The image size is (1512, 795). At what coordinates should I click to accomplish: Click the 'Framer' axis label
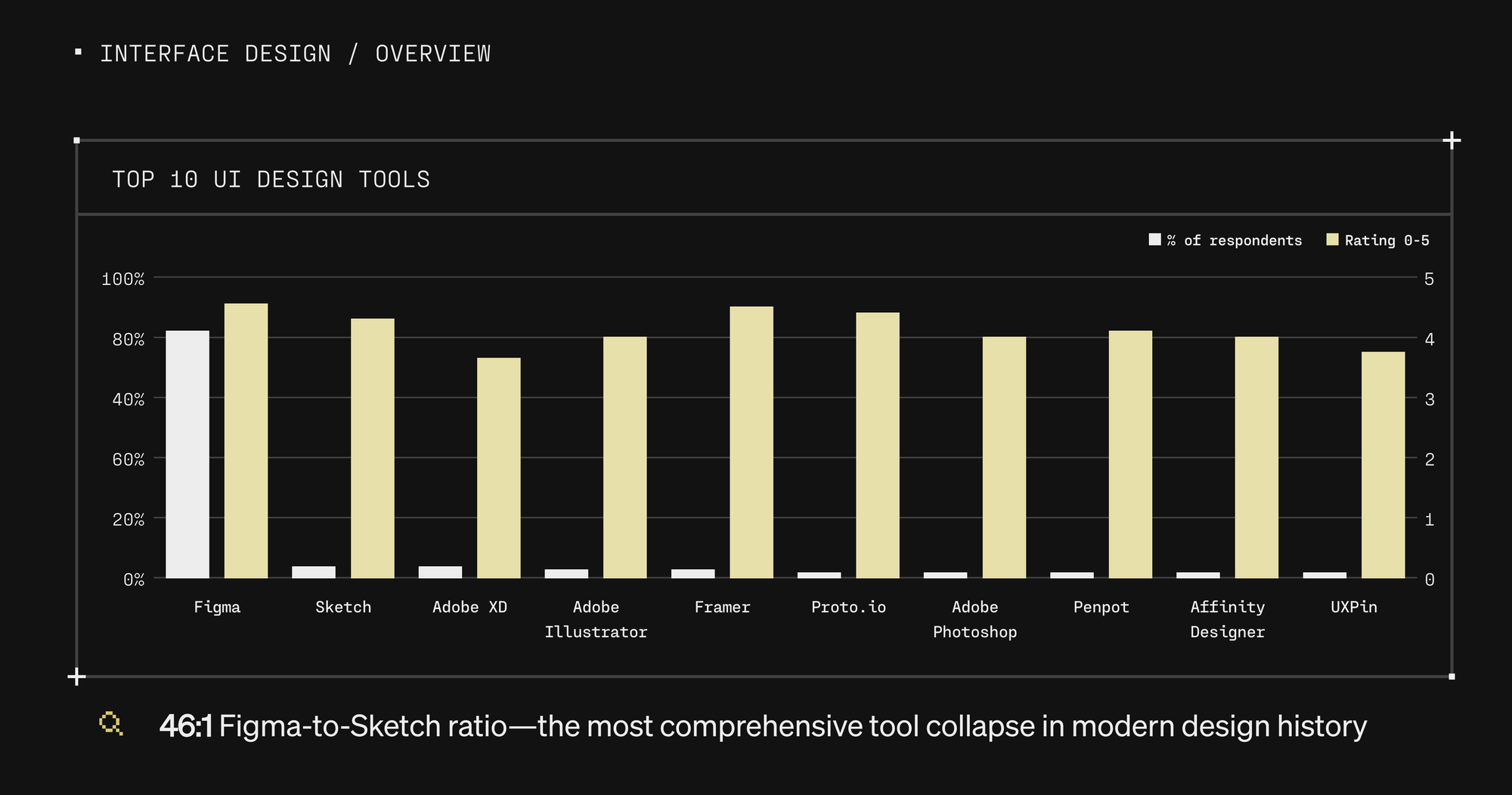coord(722,607)
